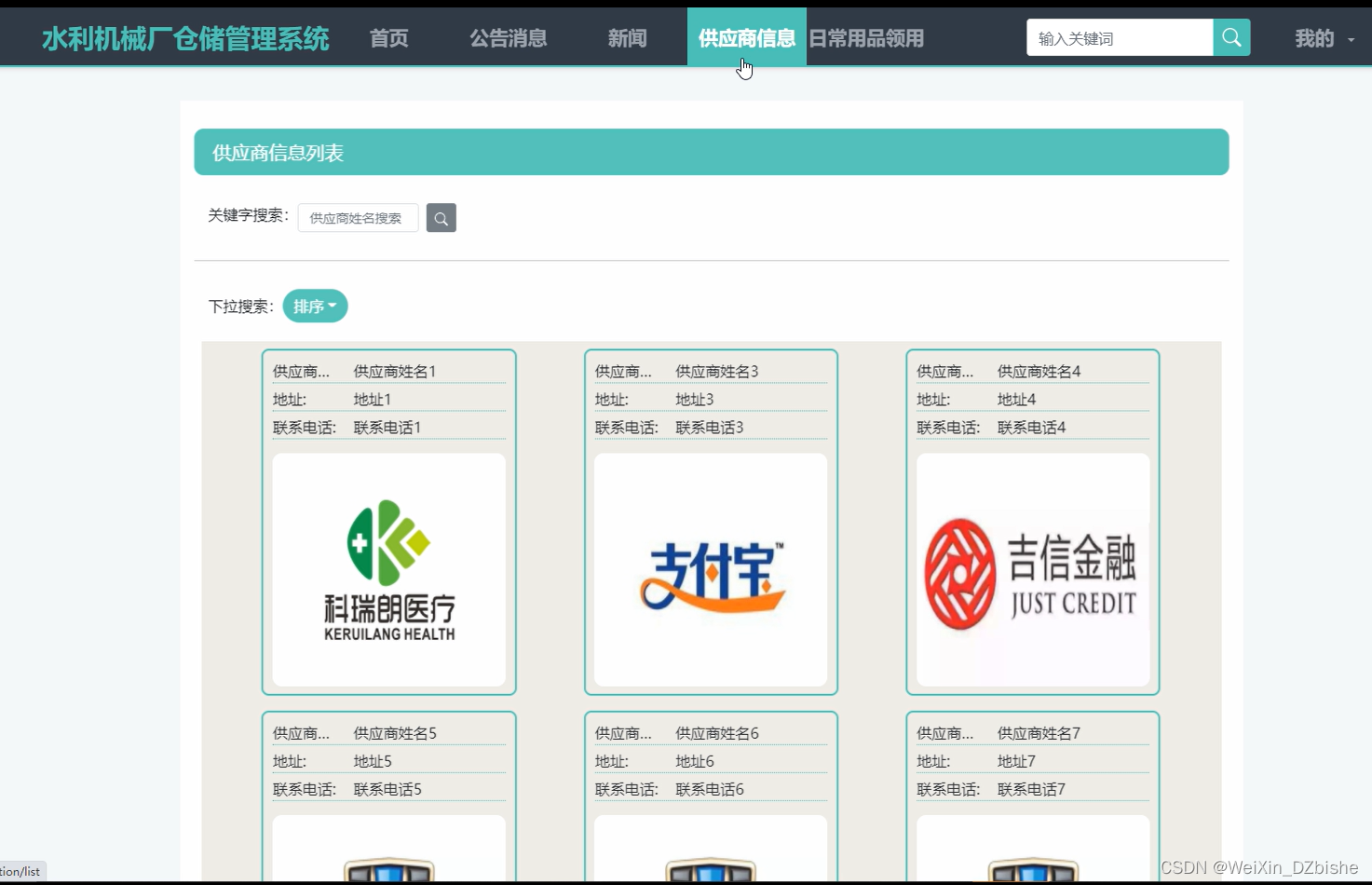Screen dimensions: 1372x885
Task: Focus the 供应商姓名搜索 input field
Action: [358, 218]
